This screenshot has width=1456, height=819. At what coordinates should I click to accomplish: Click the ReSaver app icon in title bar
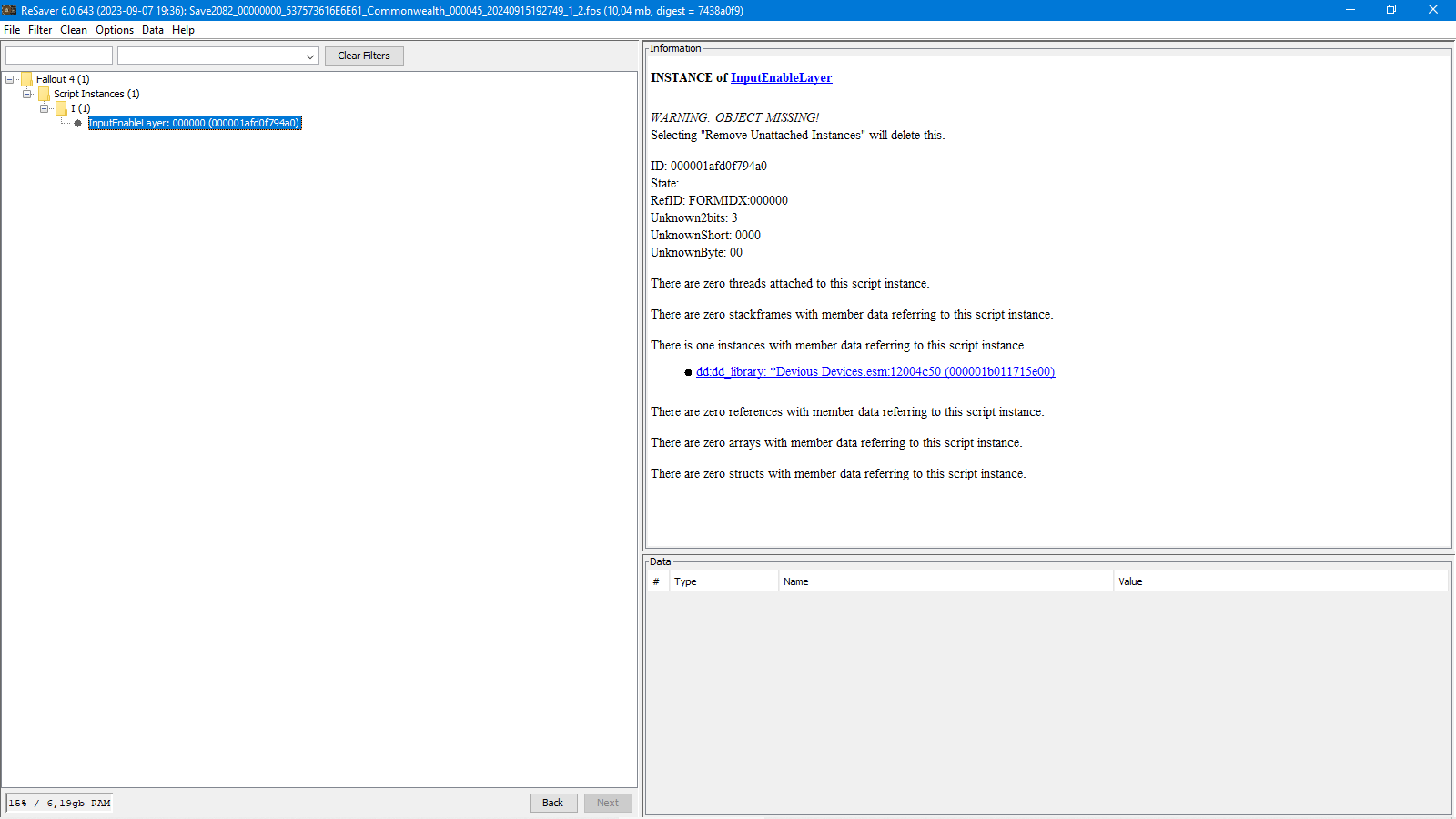(9, 10)
